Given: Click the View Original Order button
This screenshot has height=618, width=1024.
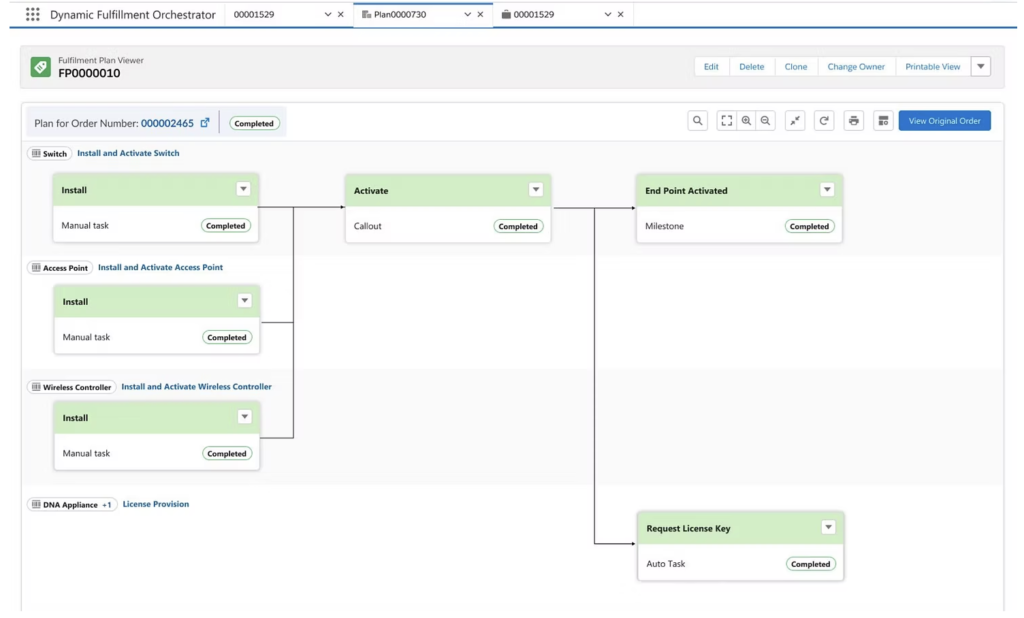Looking at the screenshot, I should (x=944, y=120).
